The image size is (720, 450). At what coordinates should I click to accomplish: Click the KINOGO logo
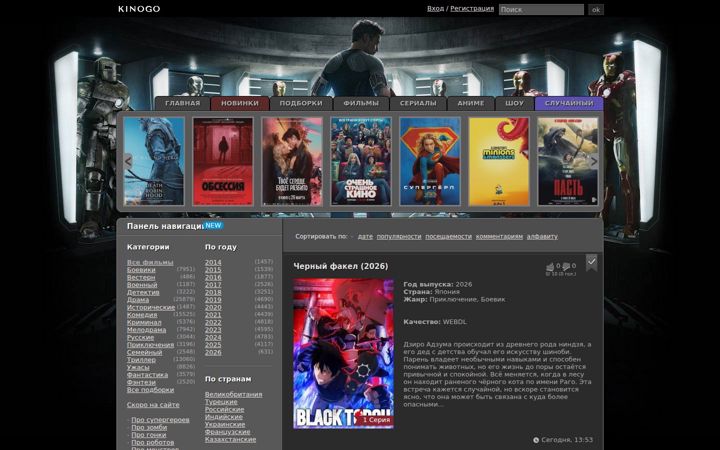point(139,9)
